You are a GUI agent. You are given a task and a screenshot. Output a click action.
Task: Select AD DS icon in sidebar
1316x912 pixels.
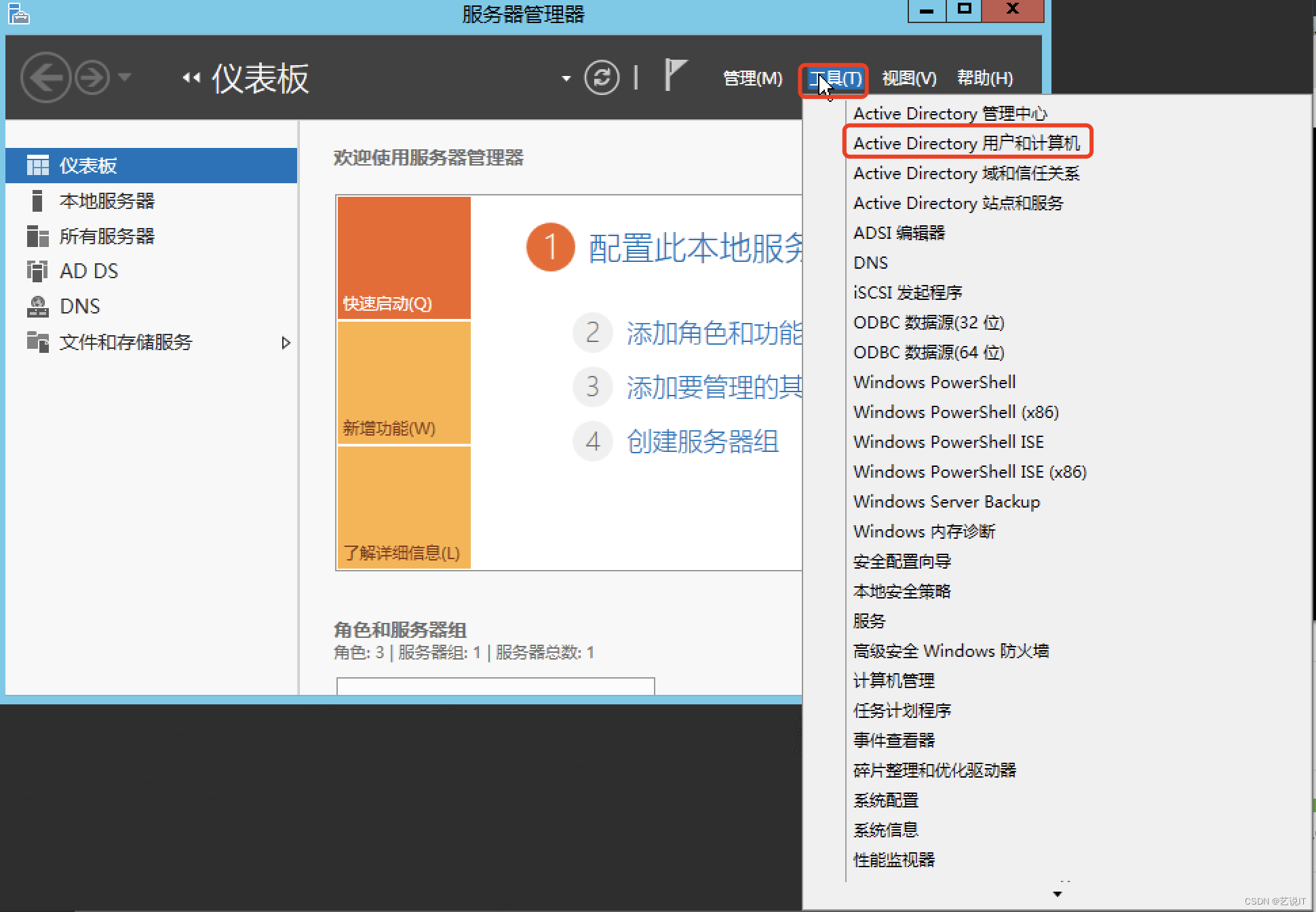click(x=38, y=271)
